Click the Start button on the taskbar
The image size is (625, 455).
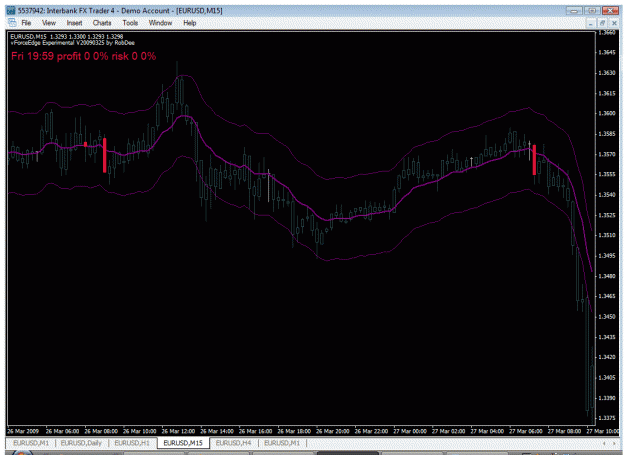pyautogui.click(x=20, y=453)
